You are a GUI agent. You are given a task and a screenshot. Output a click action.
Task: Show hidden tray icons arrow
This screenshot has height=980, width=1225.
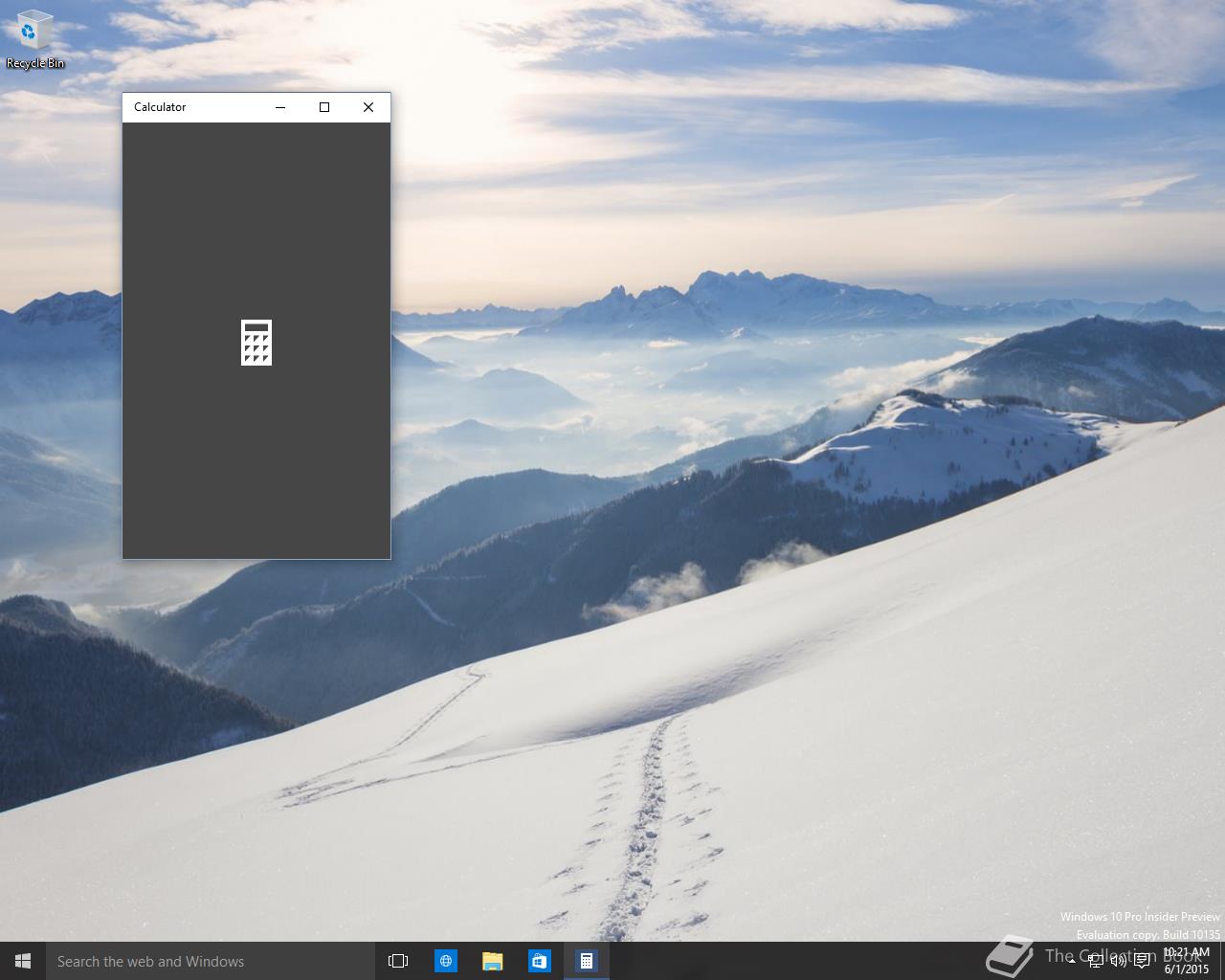point(1073,961)
